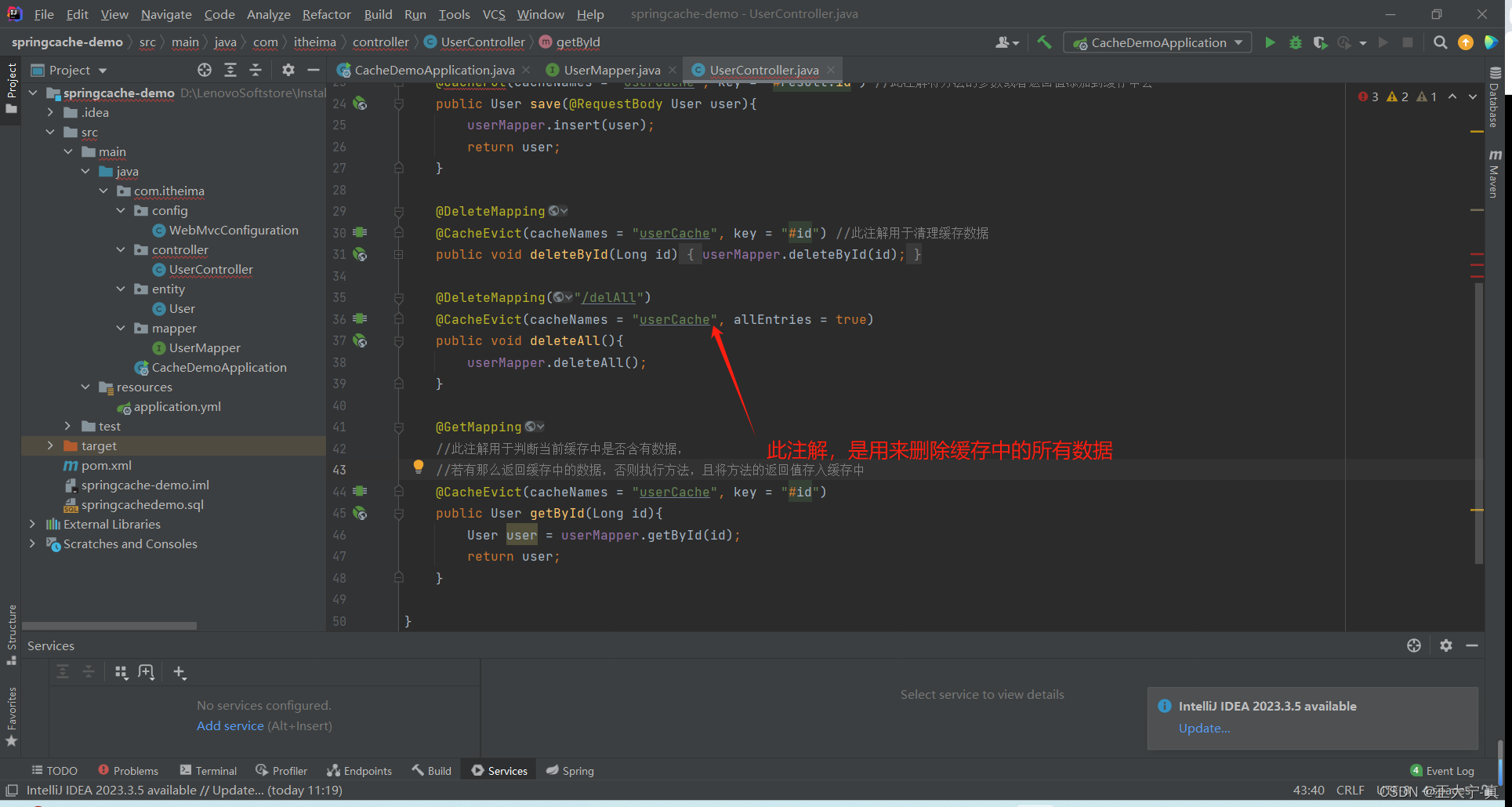Run with coverage from the shield icon
This screenshot has width=1512, height=807.
(1320, 42)
